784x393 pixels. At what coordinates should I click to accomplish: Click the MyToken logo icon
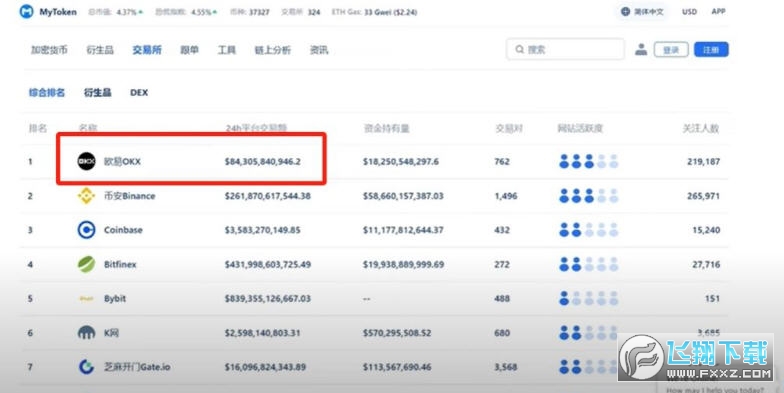point(26,12)
